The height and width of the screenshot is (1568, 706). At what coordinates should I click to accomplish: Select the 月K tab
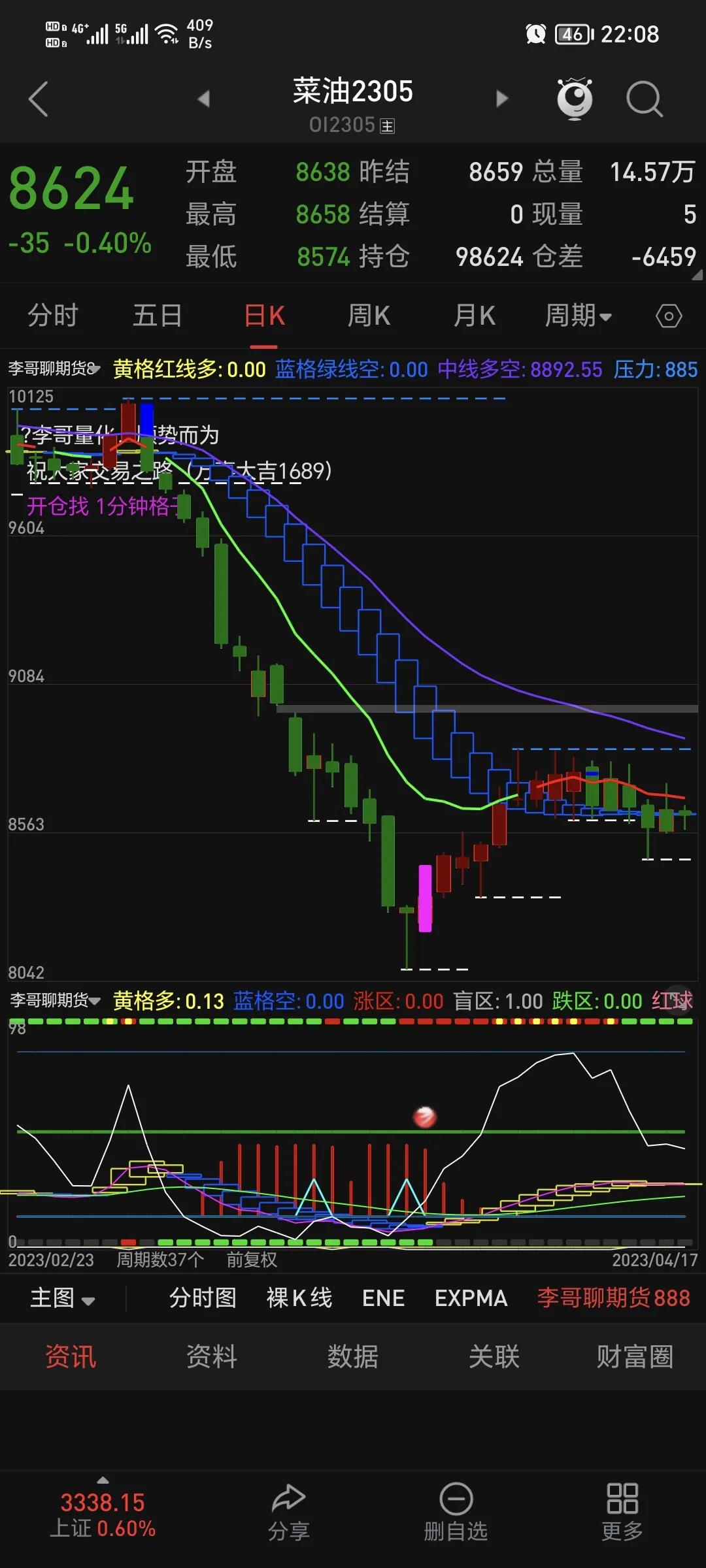(475, 316)
